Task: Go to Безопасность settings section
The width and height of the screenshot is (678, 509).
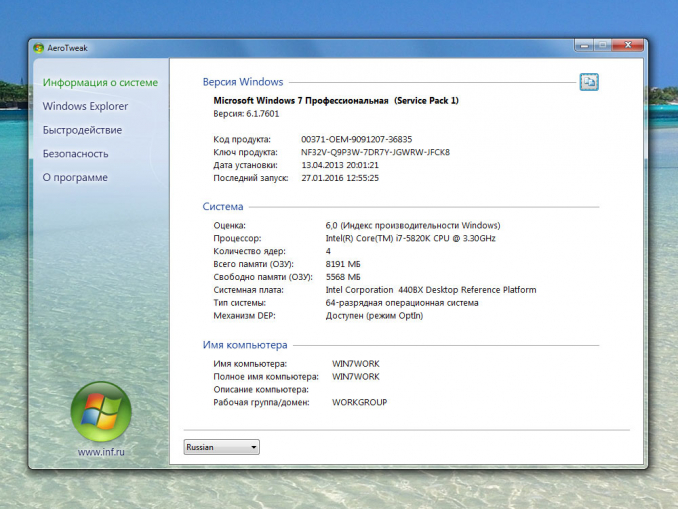Action: [x=75, y=154]
